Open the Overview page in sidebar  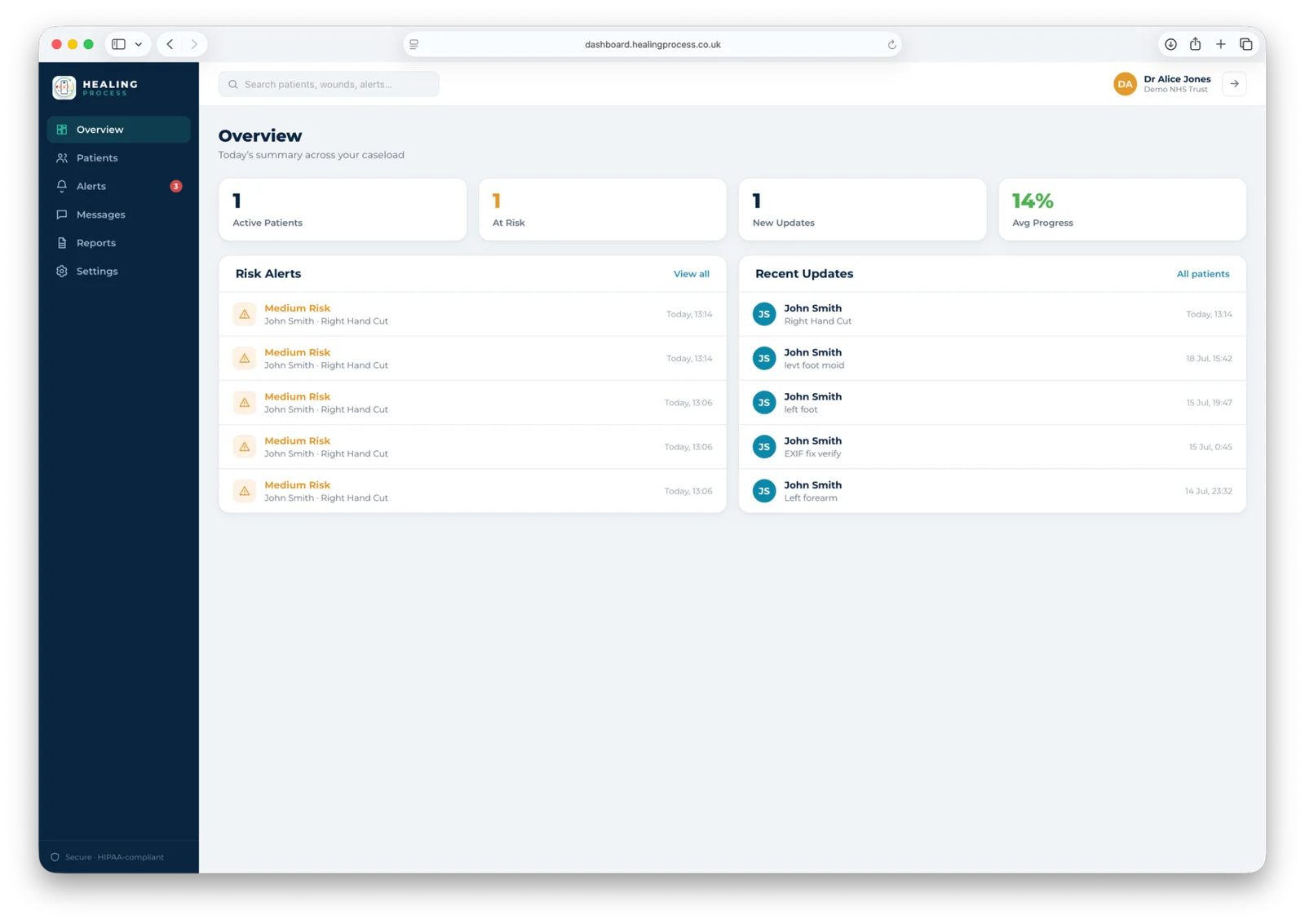click(118, 130)
